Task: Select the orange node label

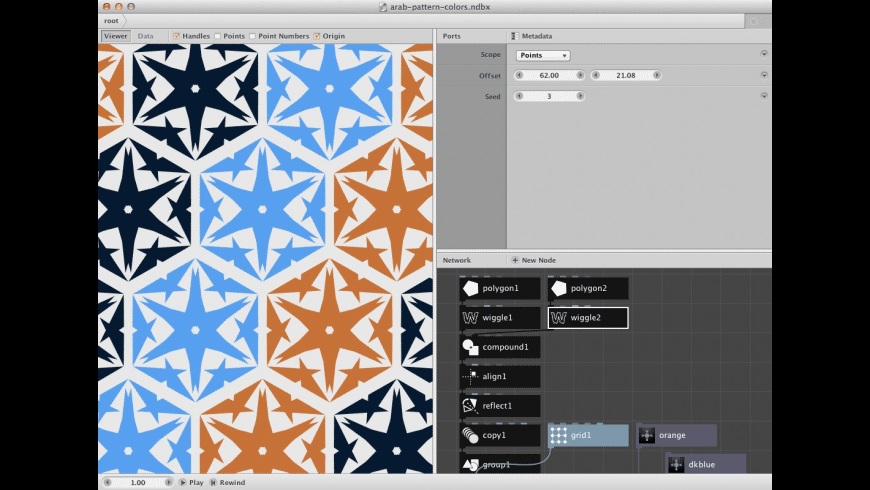Action: pyautogui.click(x=672, y=436)
